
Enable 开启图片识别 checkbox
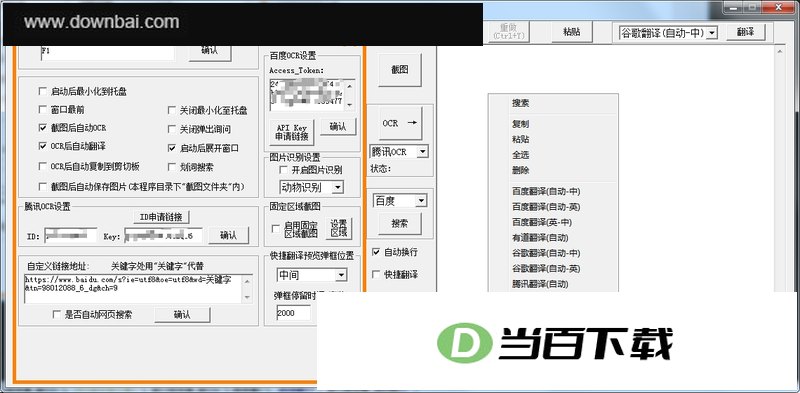click(x=283, y=169)
